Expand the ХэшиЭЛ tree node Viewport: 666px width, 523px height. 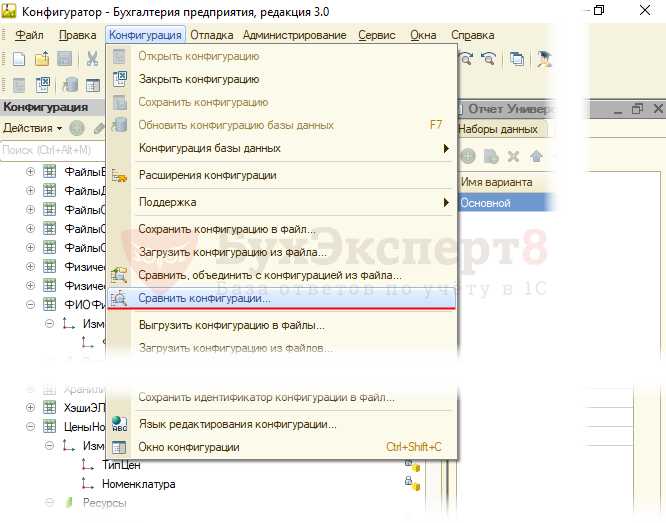tap(30, 407)
